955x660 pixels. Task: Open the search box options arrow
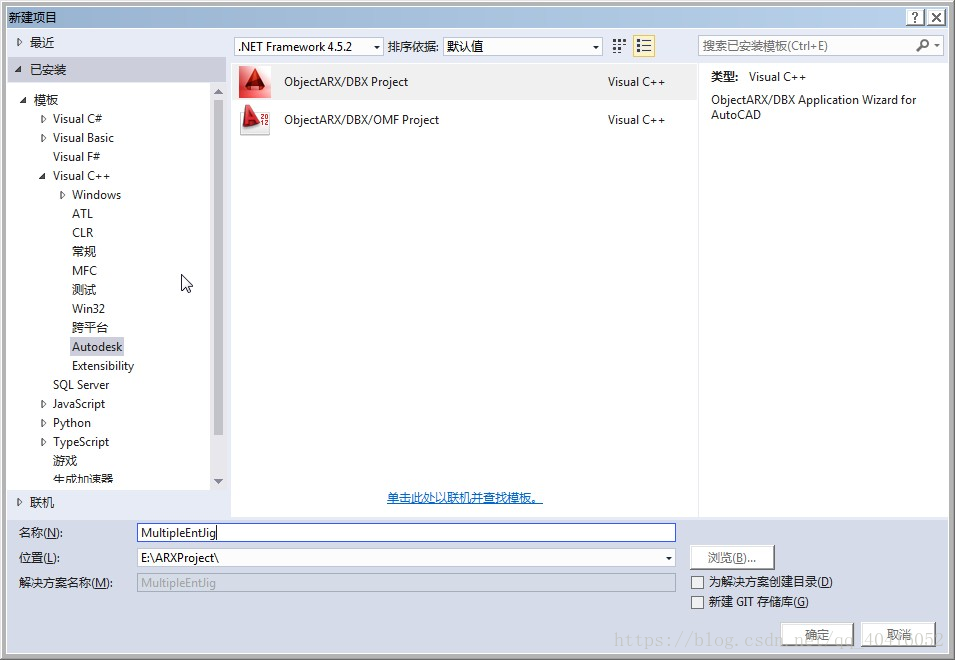click(x=937, y=46)
